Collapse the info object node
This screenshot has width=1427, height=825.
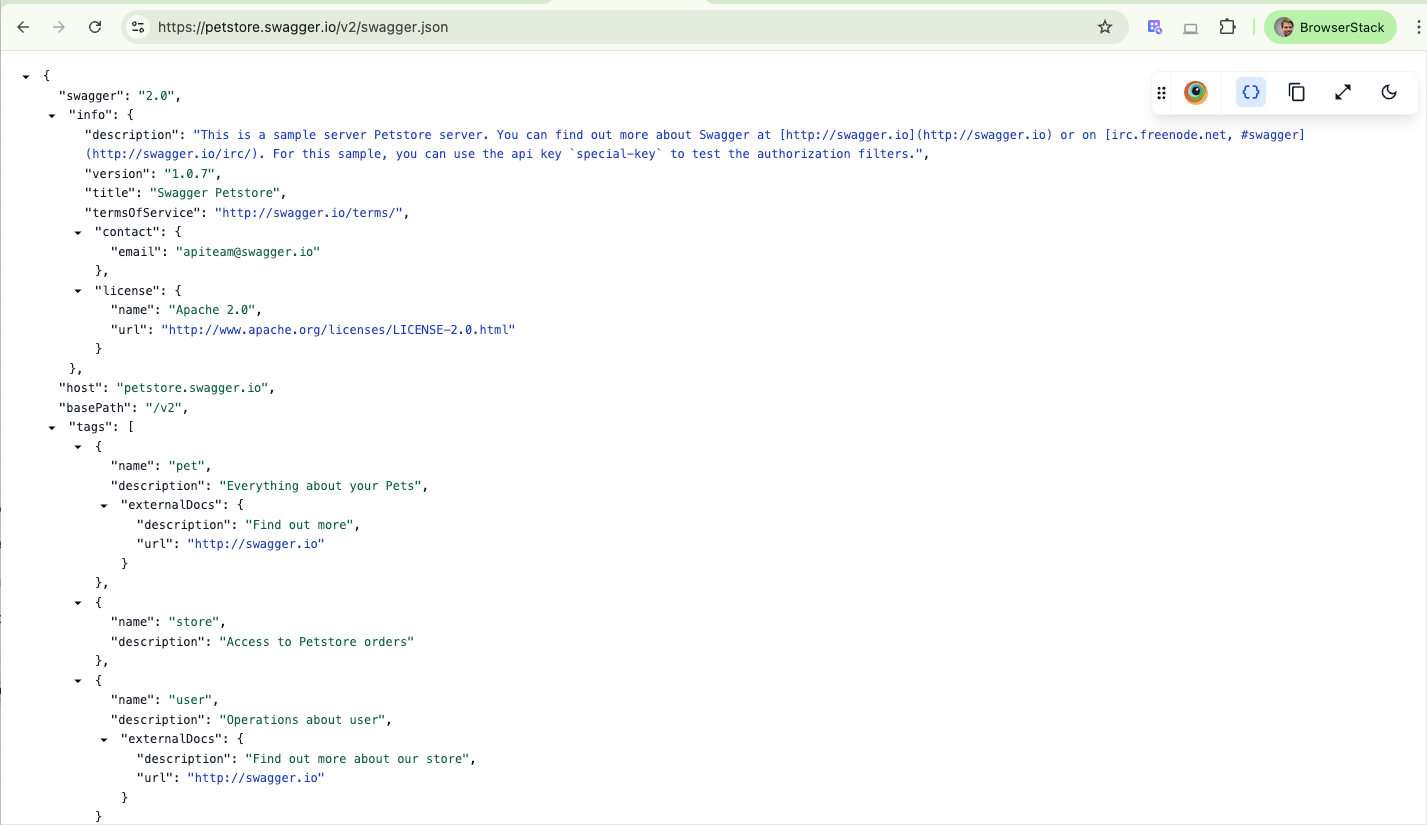(x=51, y=115)
